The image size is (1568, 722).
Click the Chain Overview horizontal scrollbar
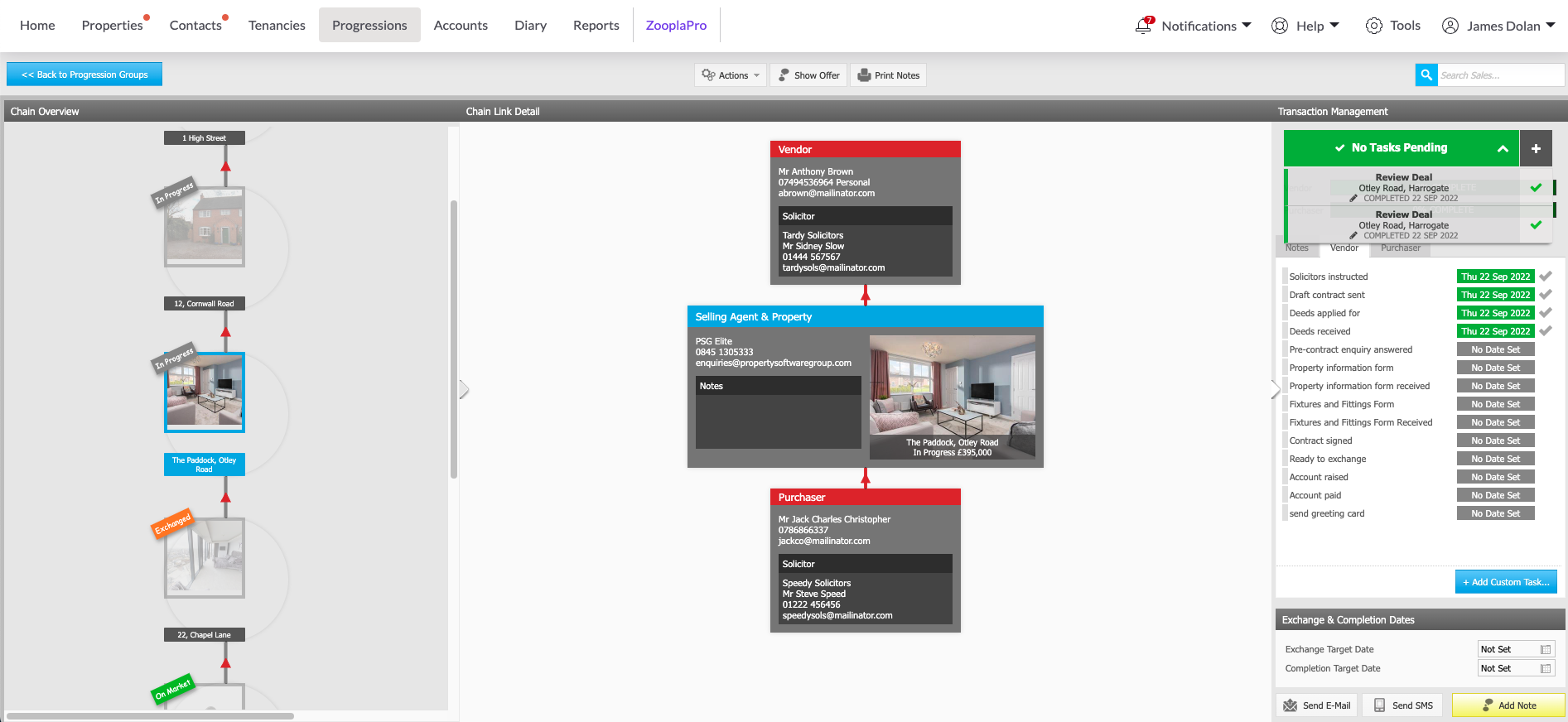coord(150,716)
